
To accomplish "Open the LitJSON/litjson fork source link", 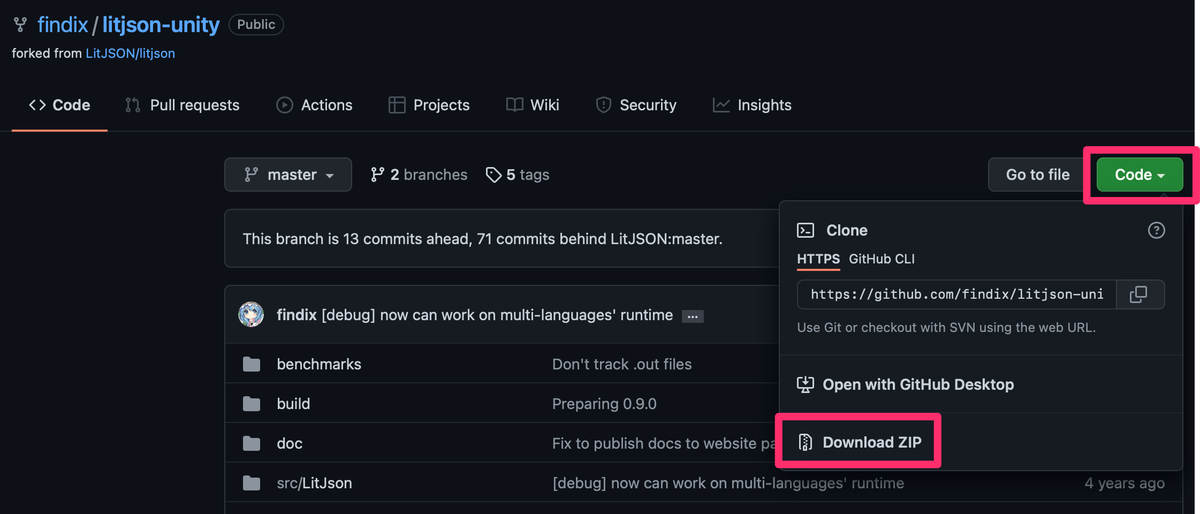I will click(130, 53).
